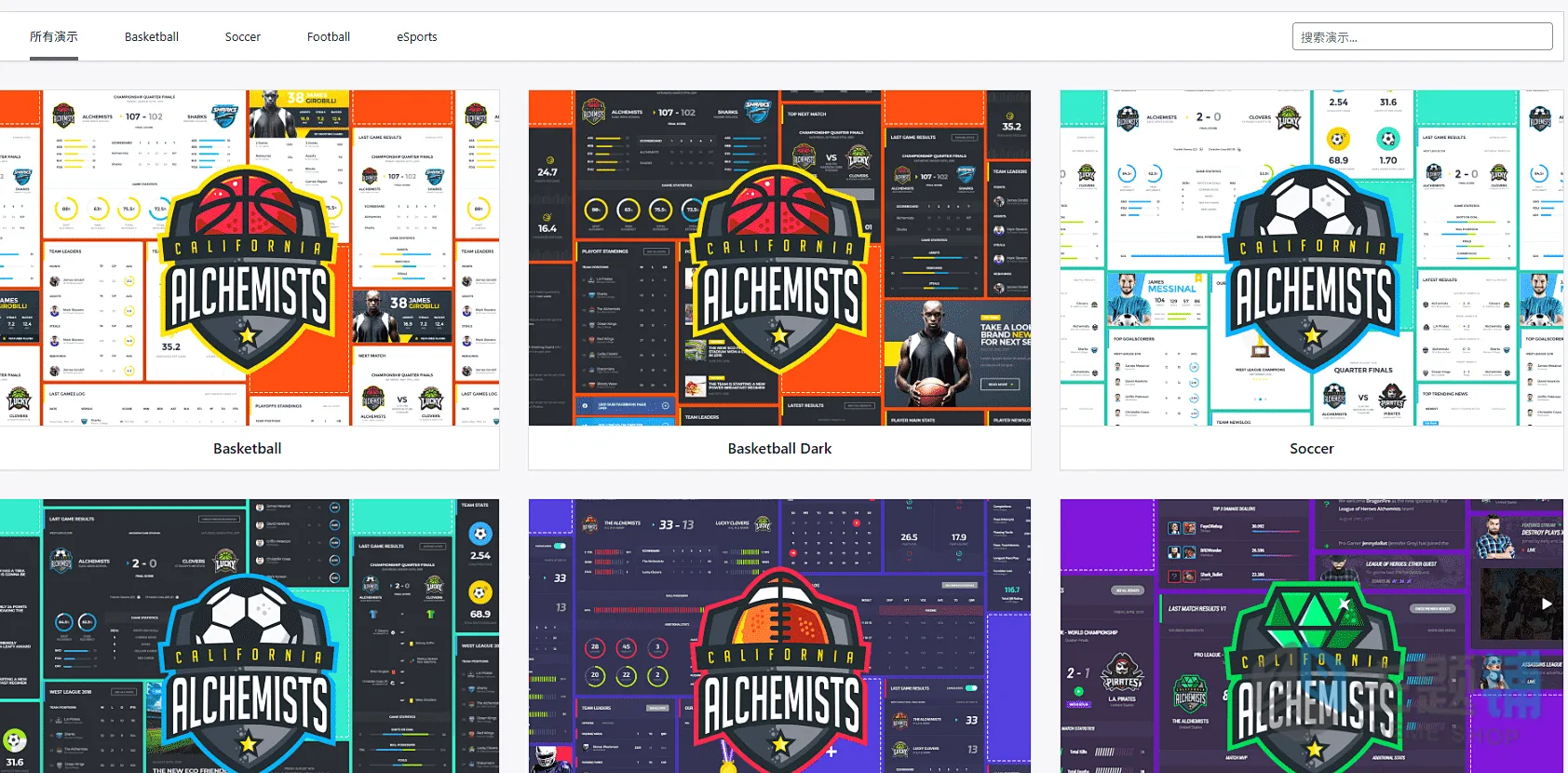This screenshot has width=1568, height=773.
Task: Click the Basketball Dark demo title link
Action: [780, 449]
